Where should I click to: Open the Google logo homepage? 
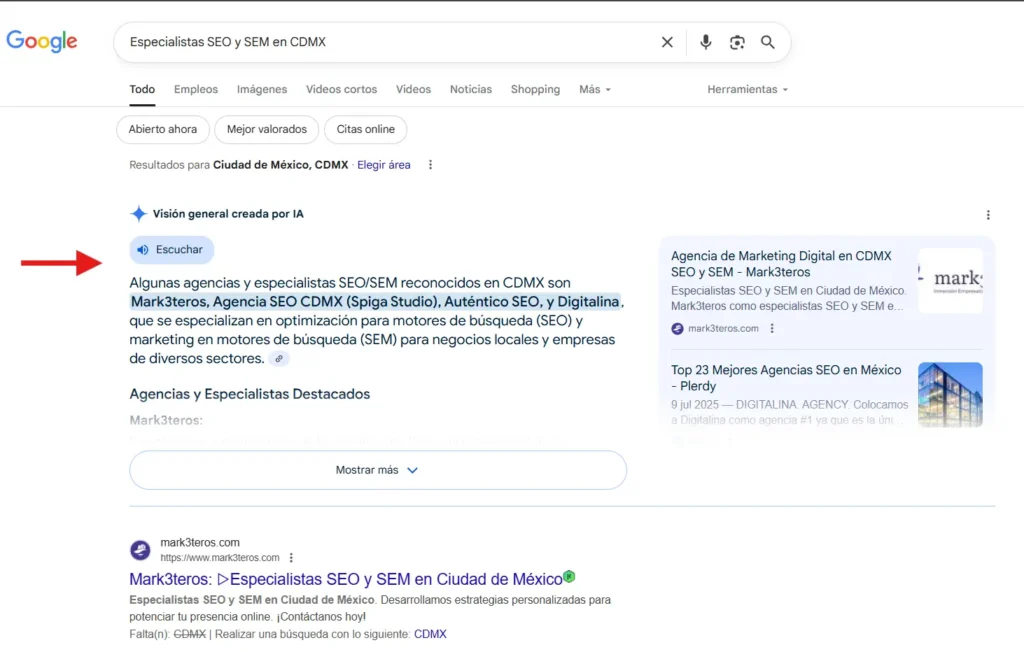click(x=42, y=41)
